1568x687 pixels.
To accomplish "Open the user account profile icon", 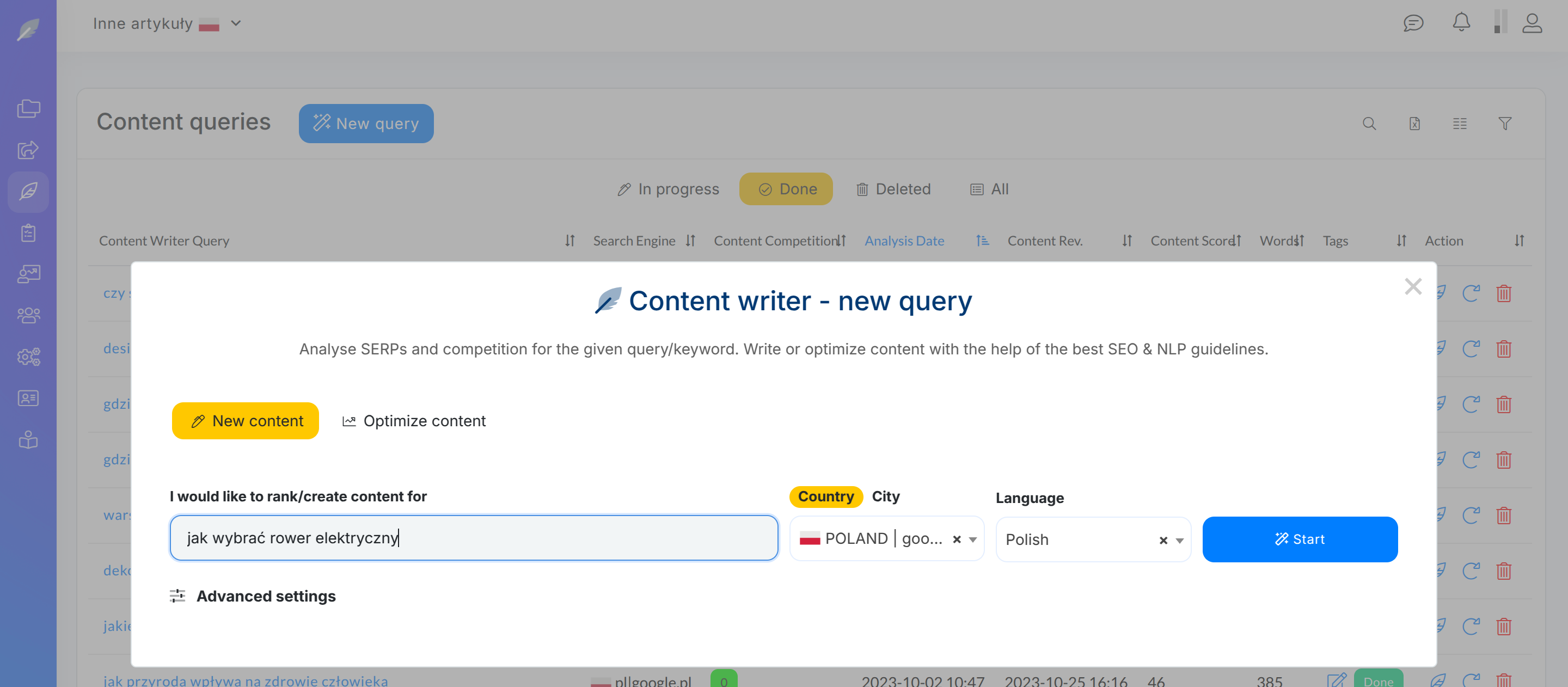I will click(1532, 23).
